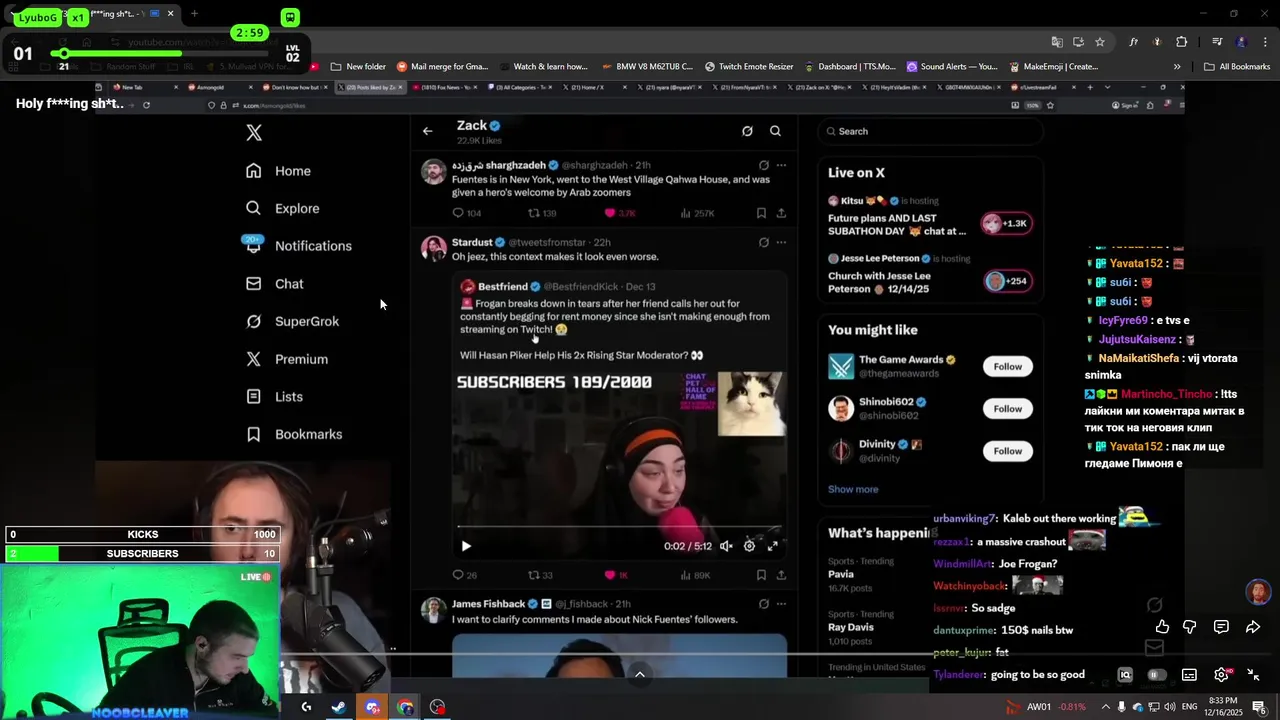Click back arrow beside Zack's name
1280x720 pixels.
[x=427, y=131]
